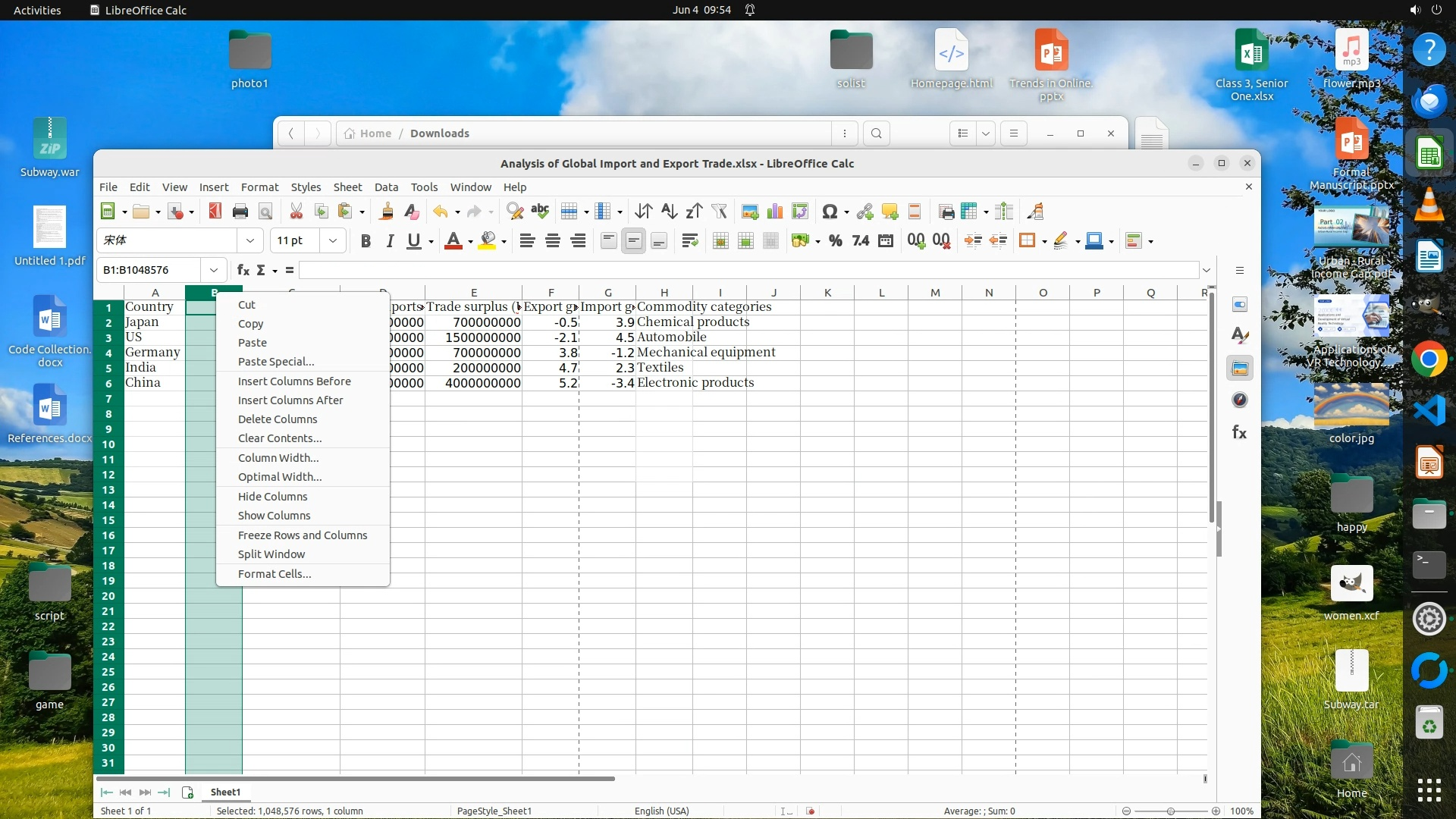Click the Insert Chart icon
This screenshot has width=1456, height=819.
click(775, 212)
